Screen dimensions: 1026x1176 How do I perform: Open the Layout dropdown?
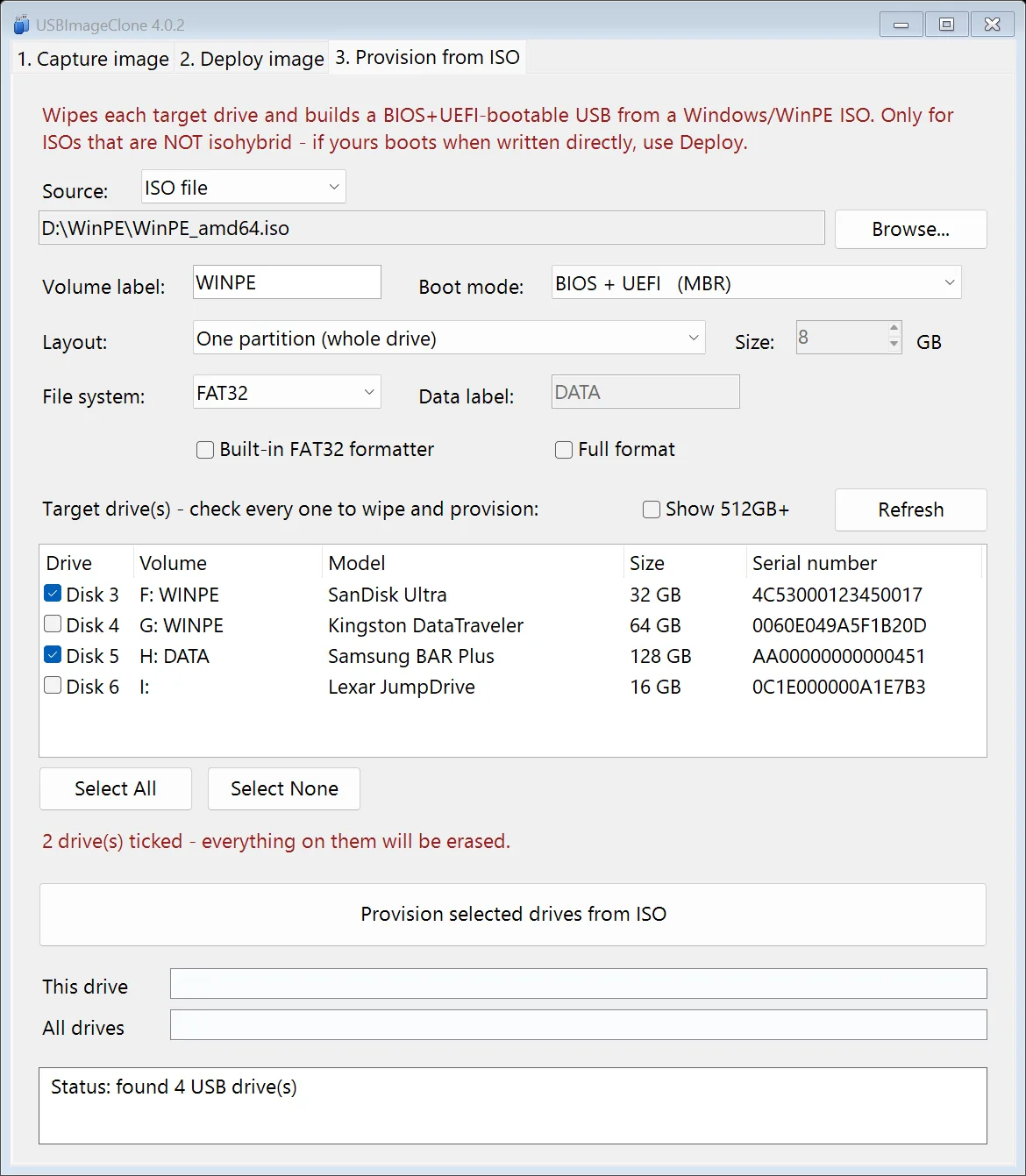pyautogui.click(x=449, y=338)
